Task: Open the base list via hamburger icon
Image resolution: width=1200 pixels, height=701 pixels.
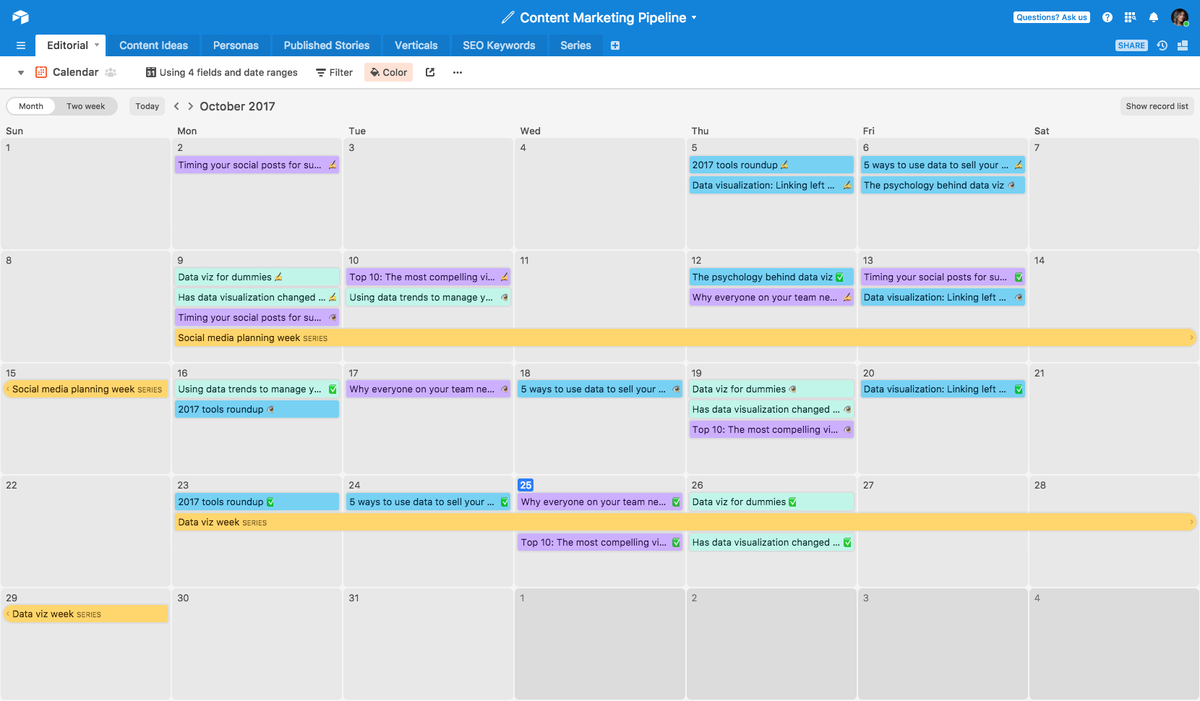Action: [20, 45]
